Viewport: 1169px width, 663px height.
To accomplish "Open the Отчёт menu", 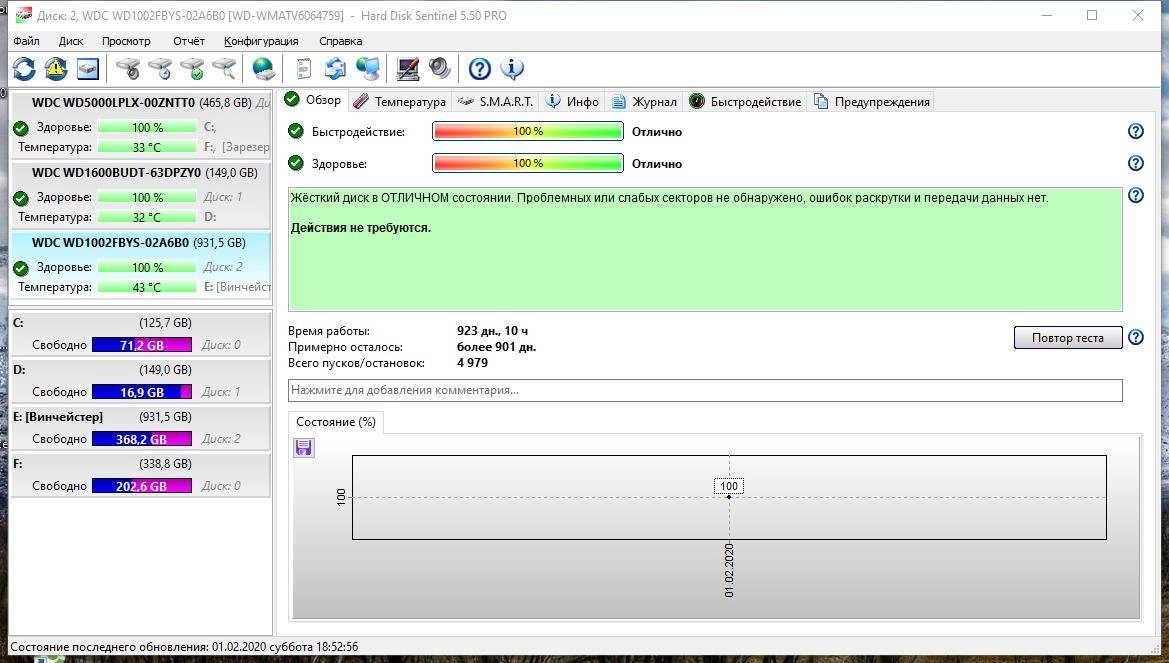I will click(189, 41).
